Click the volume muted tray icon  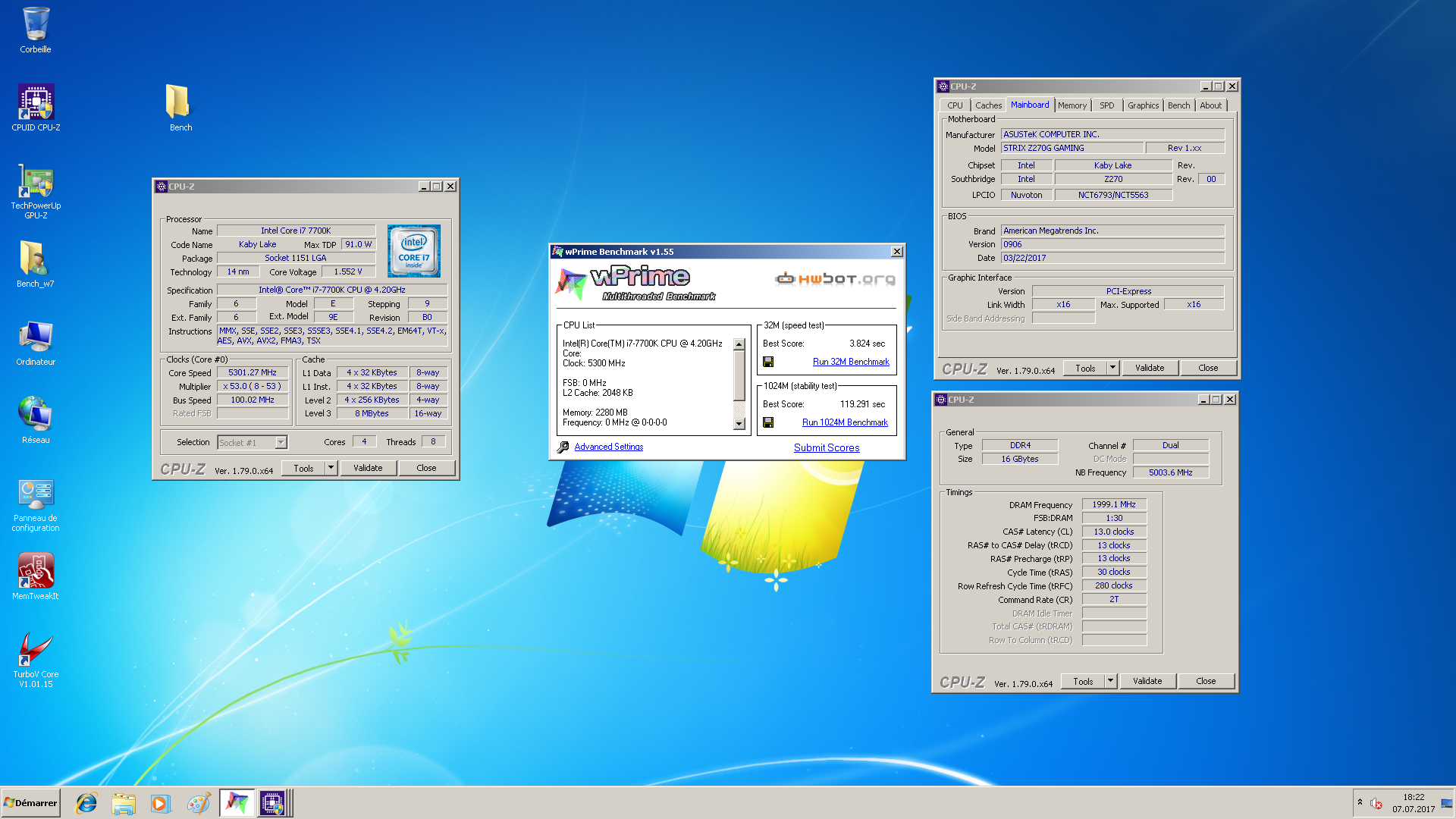coord(1376,803)
